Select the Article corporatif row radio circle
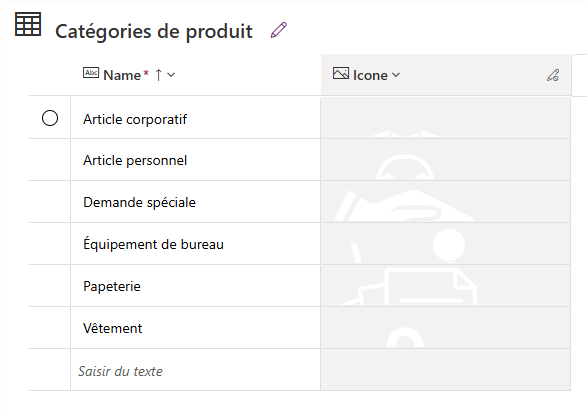 point(50,118)
